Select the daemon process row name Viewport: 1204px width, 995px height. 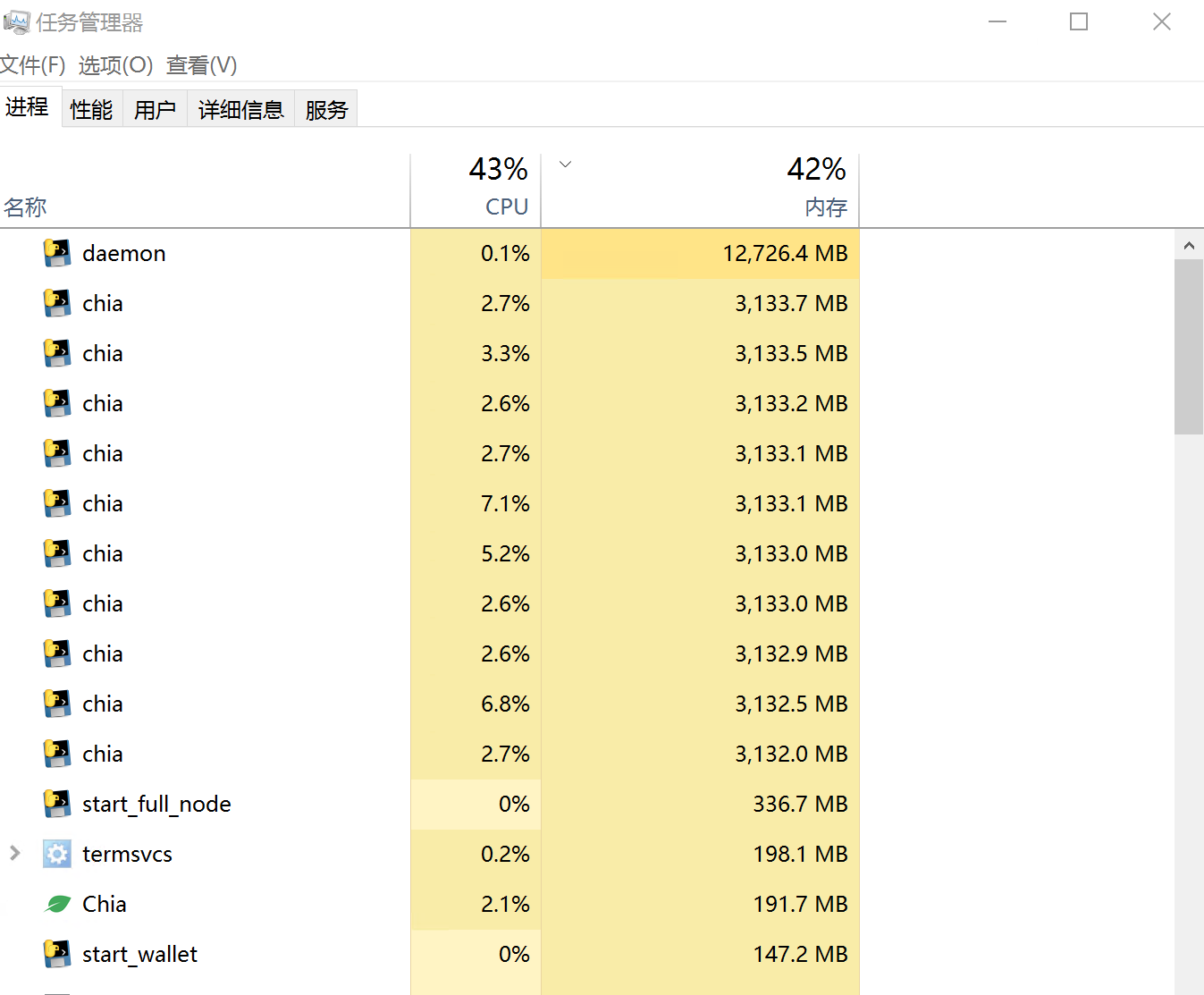click(124, 254)
